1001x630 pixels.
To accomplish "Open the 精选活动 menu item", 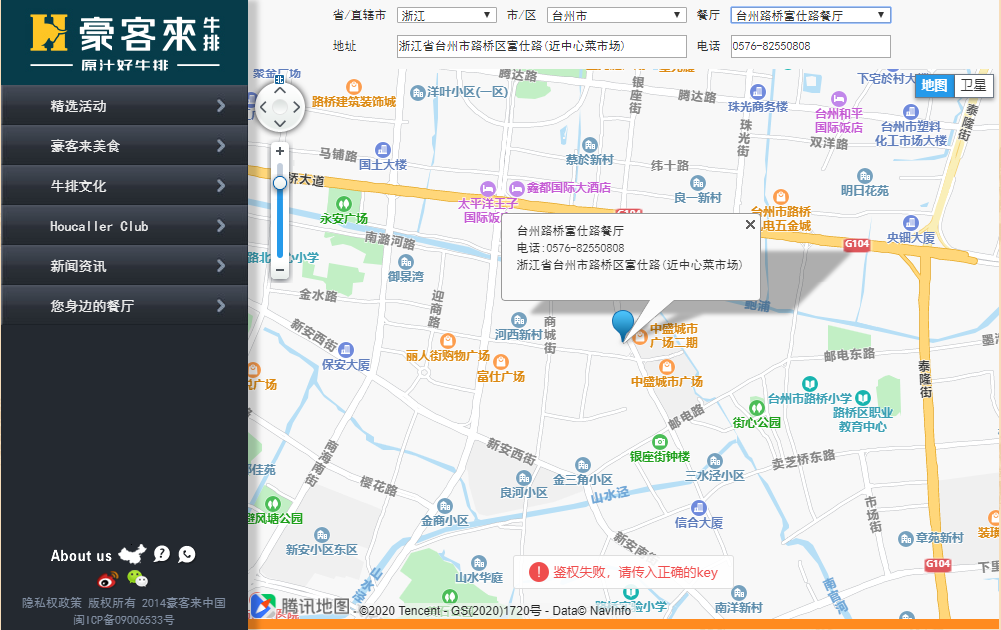I will pyautogui.click(x=124, y=106).
